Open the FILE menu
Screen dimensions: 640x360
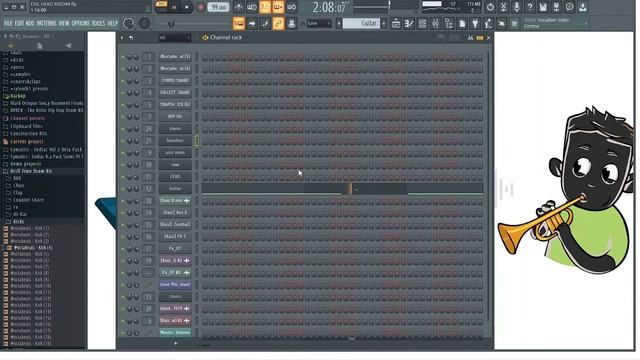[x=8, y=24]
